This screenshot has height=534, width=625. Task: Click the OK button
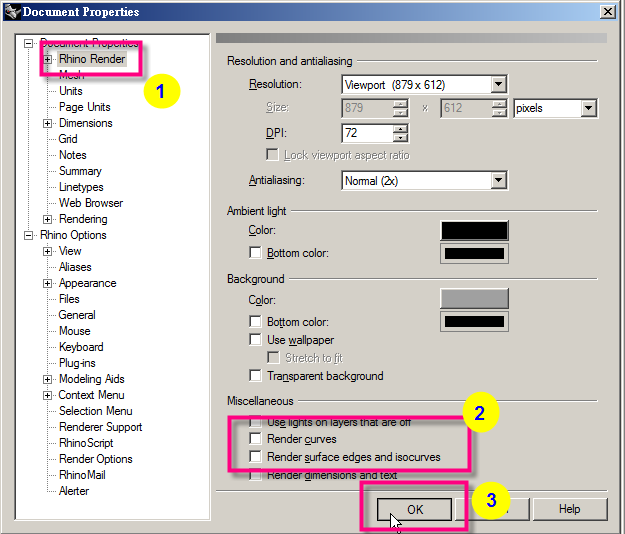pos(414,509)
